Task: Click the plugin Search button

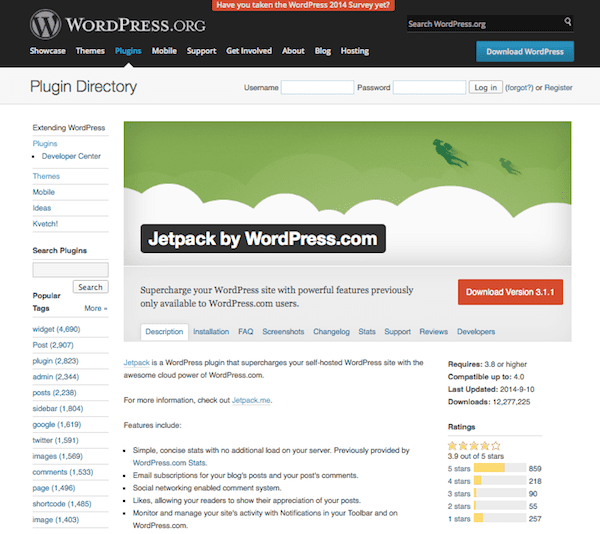Action: pyautogui.click(x=89, y=287)
